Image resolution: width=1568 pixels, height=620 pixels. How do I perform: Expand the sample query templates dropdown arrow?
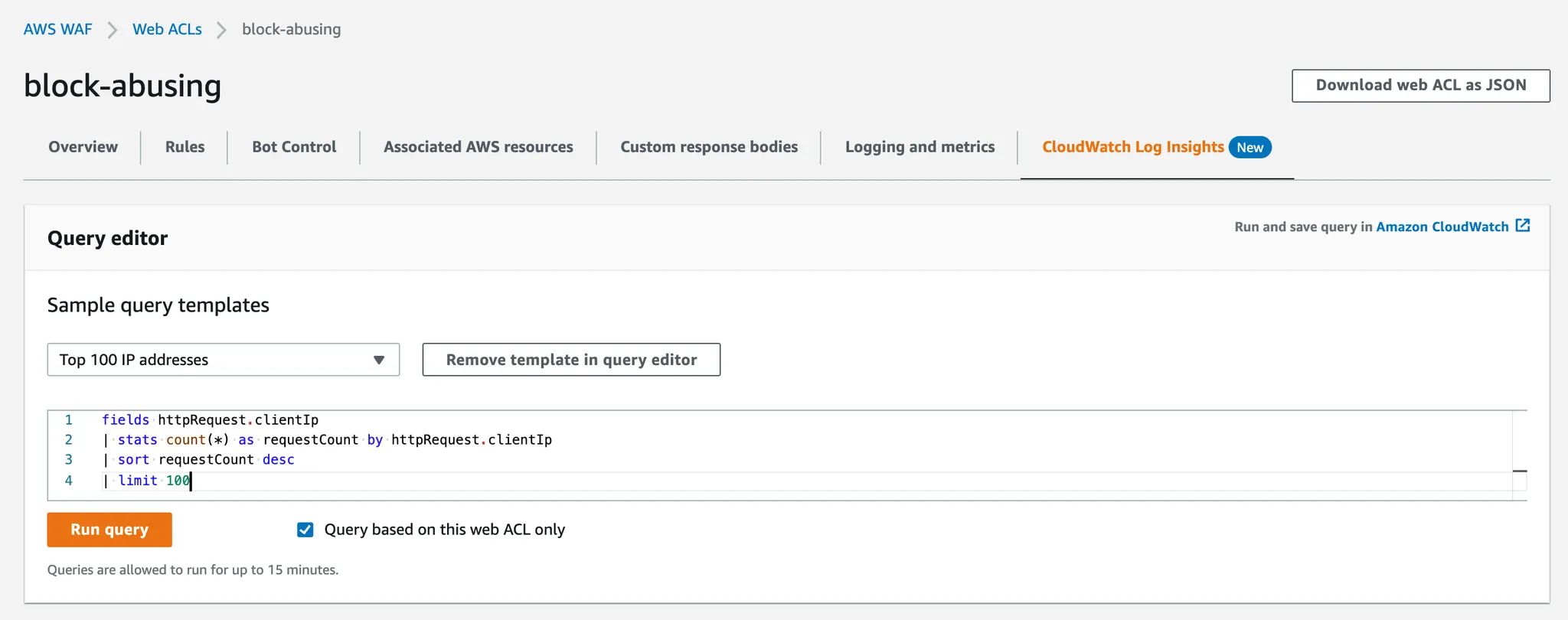point(379,360)
